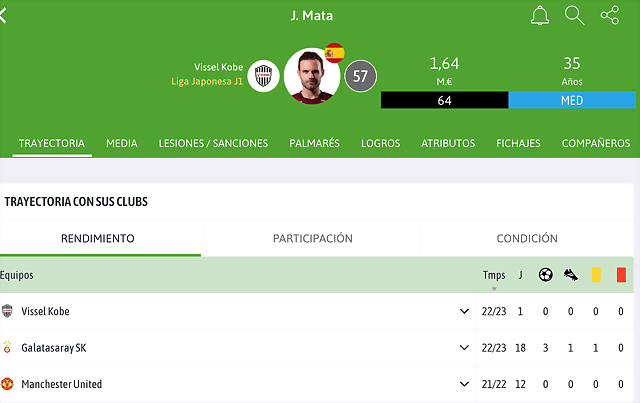Sort by yellow cards column icon
This screenshot has height=403, width=640.
(x=596, y=275)
